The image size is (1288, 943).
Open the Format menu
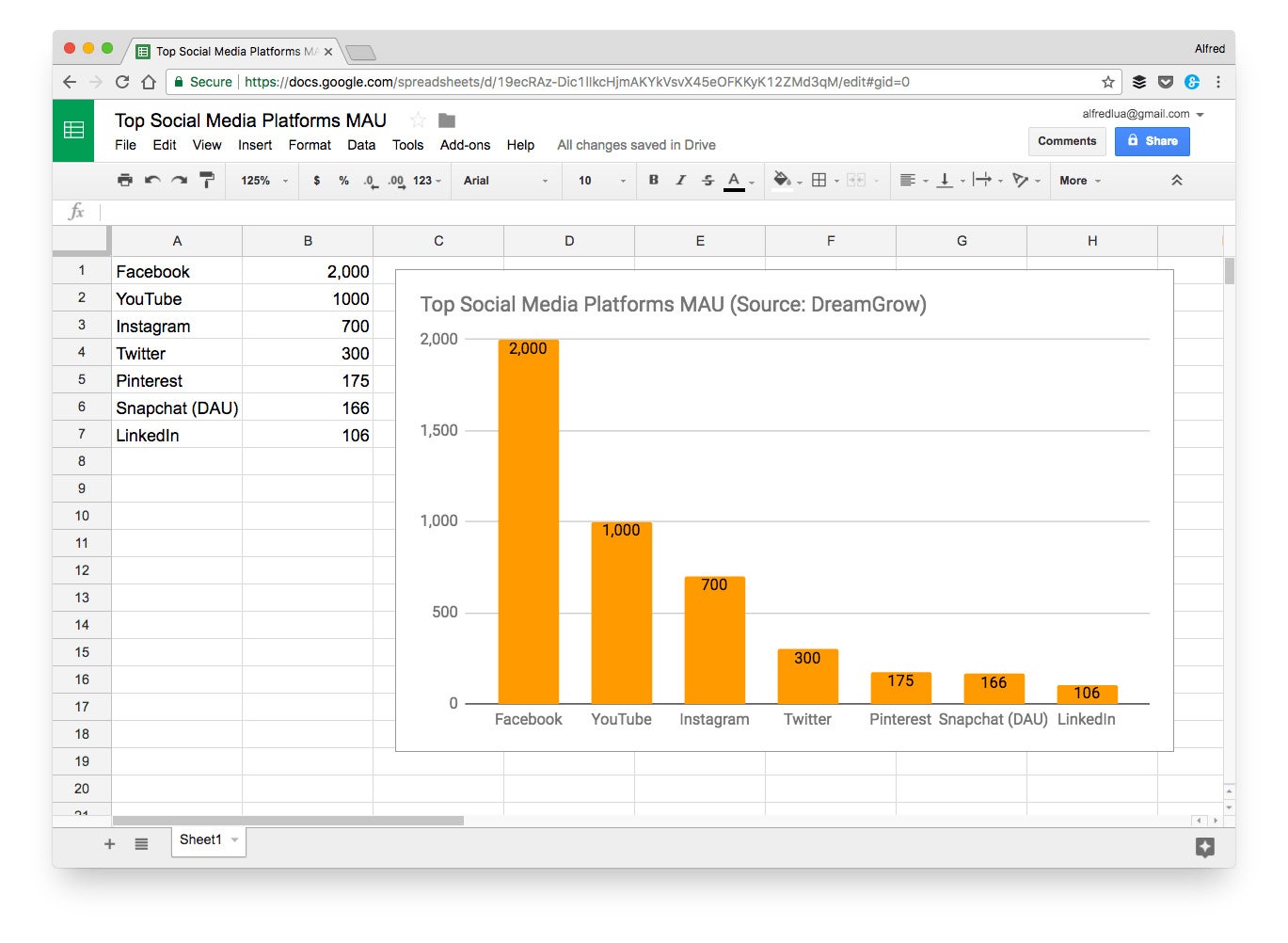310,145
